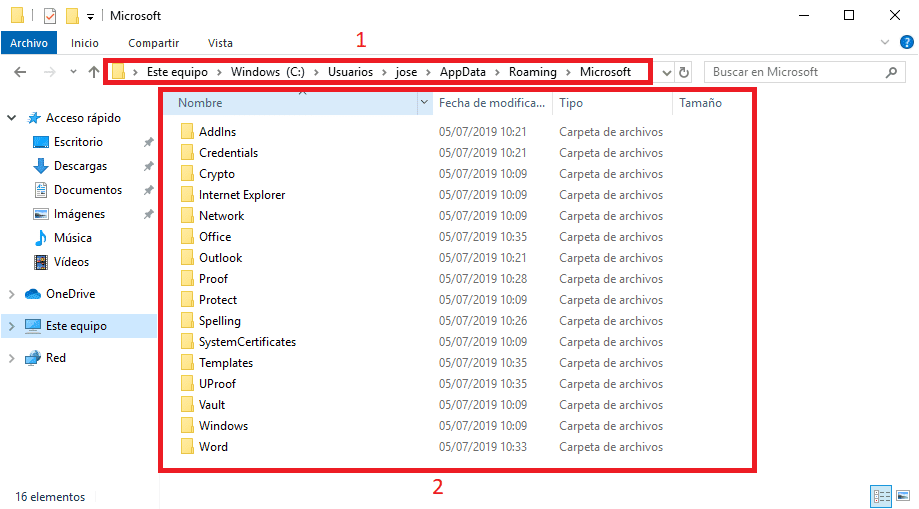Click jose breadcrumb in path
919x509 pixels.
pos(406,72)
